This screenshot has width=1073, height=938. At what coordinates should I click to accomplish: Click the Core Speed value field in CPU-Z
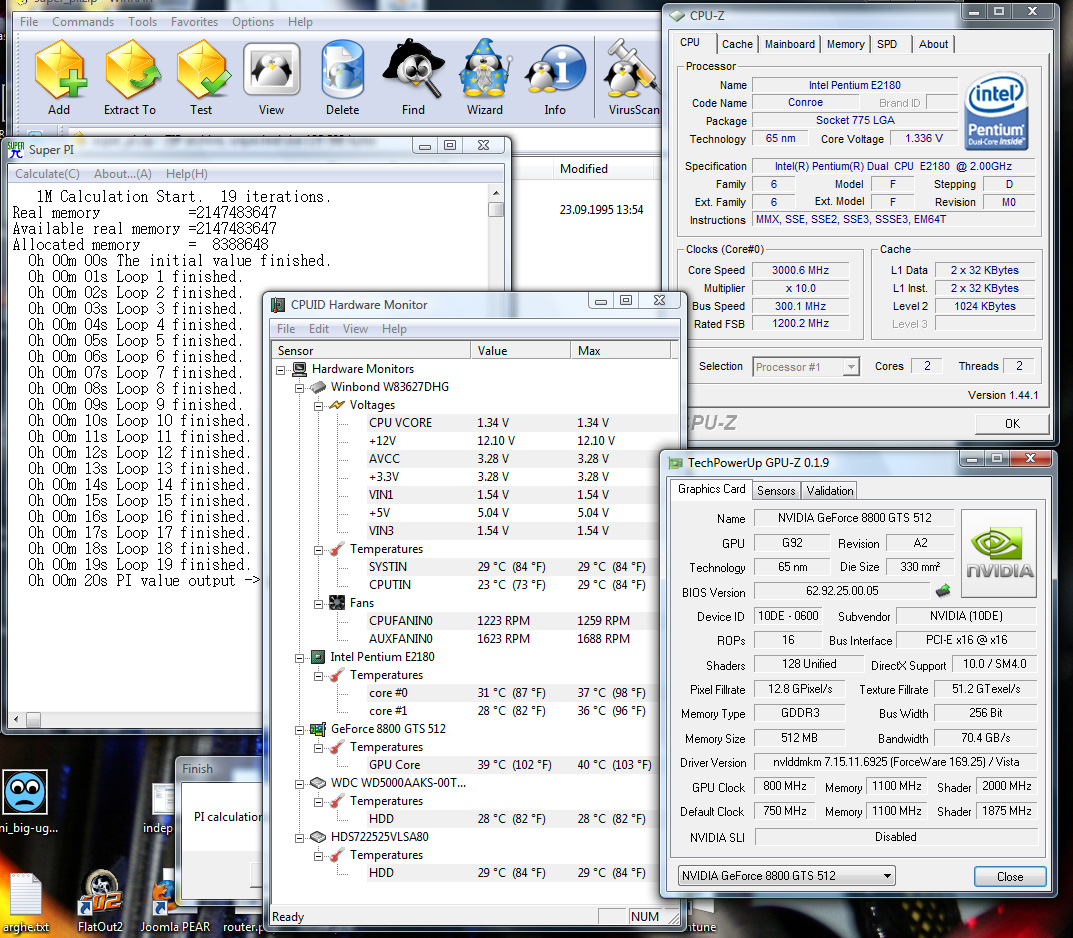(x=800, y=270)
